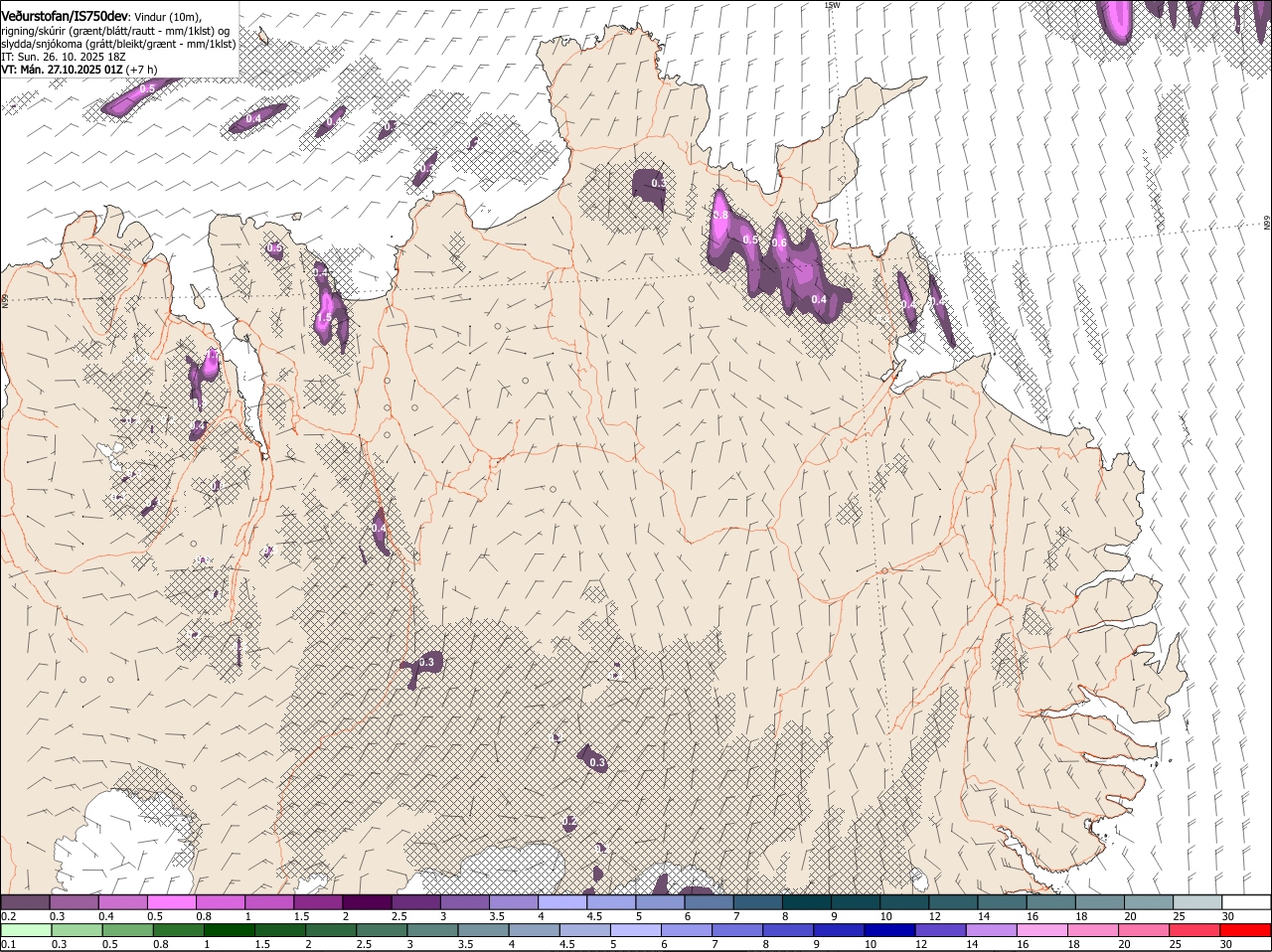This screenshot has height=952, width=1272.
Task: Click the deep blue swatch labeled 10 in the lower legend row
Action: coord(892,931)
